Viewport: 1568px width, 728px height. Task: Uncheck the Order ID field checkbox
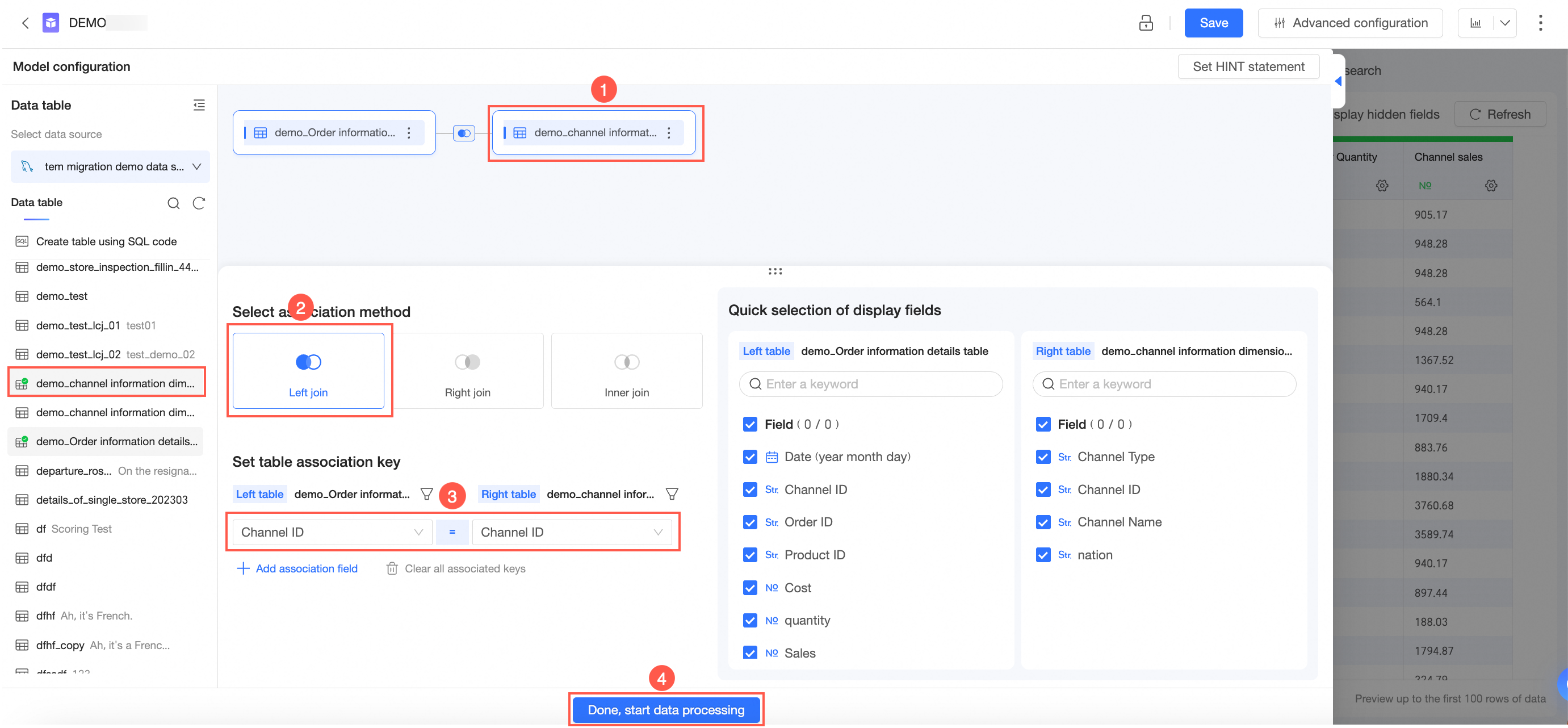click(750, 522)
